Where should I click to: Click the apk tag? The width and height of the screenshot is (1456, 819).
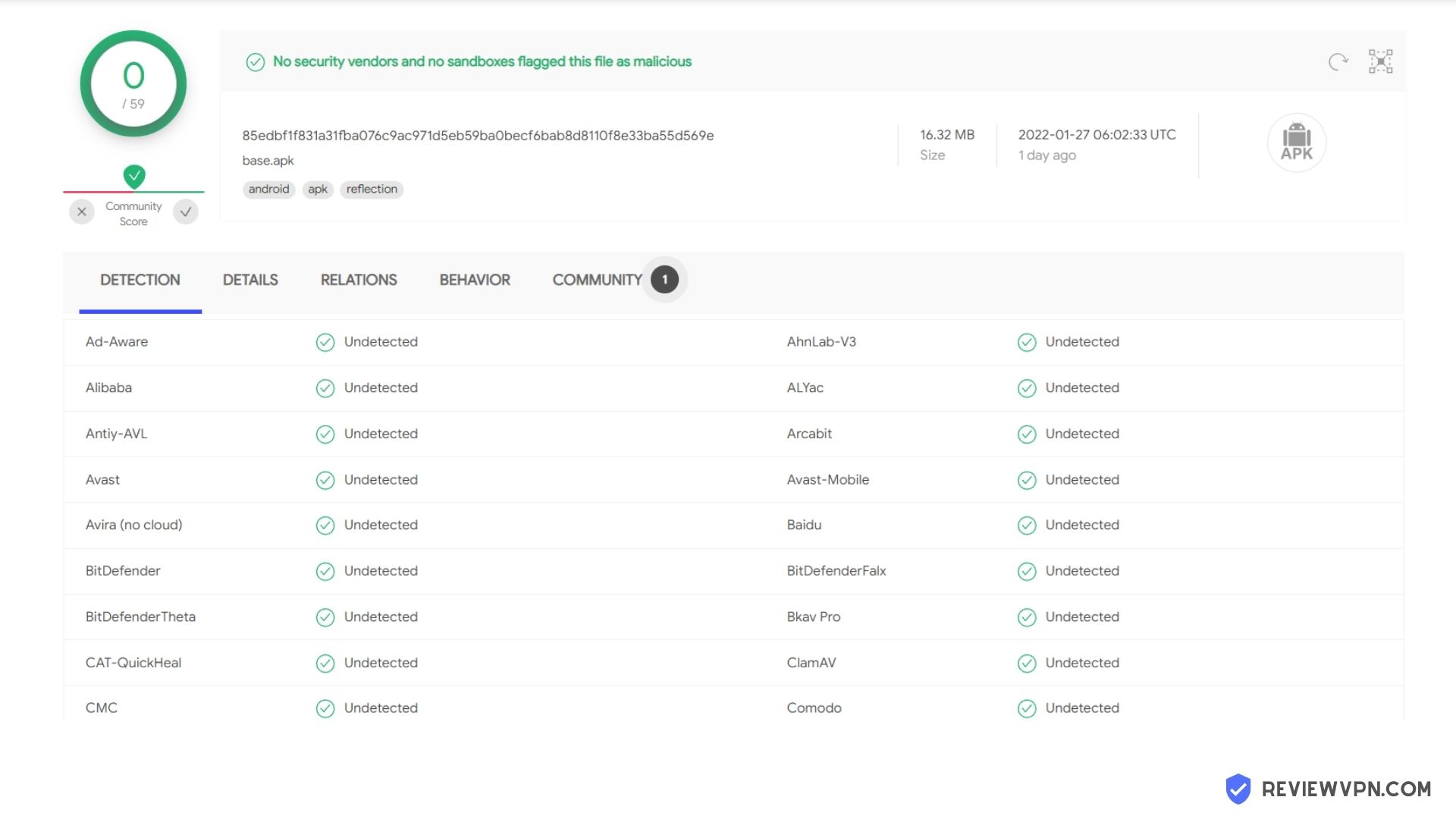click(x=318, y=190)
